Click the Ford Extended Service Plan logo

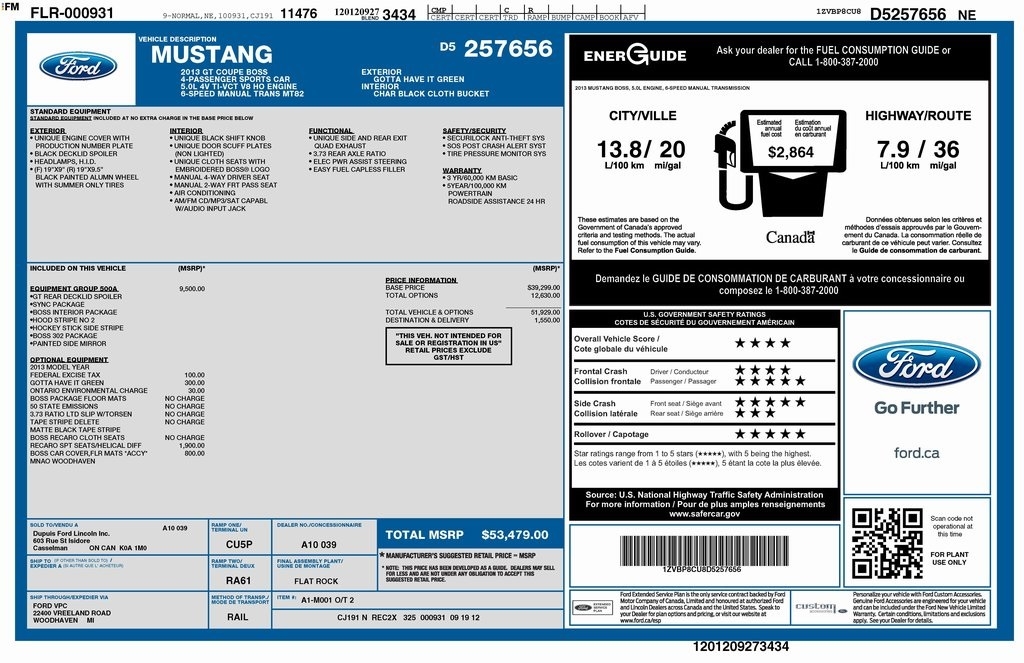[592, 607]
